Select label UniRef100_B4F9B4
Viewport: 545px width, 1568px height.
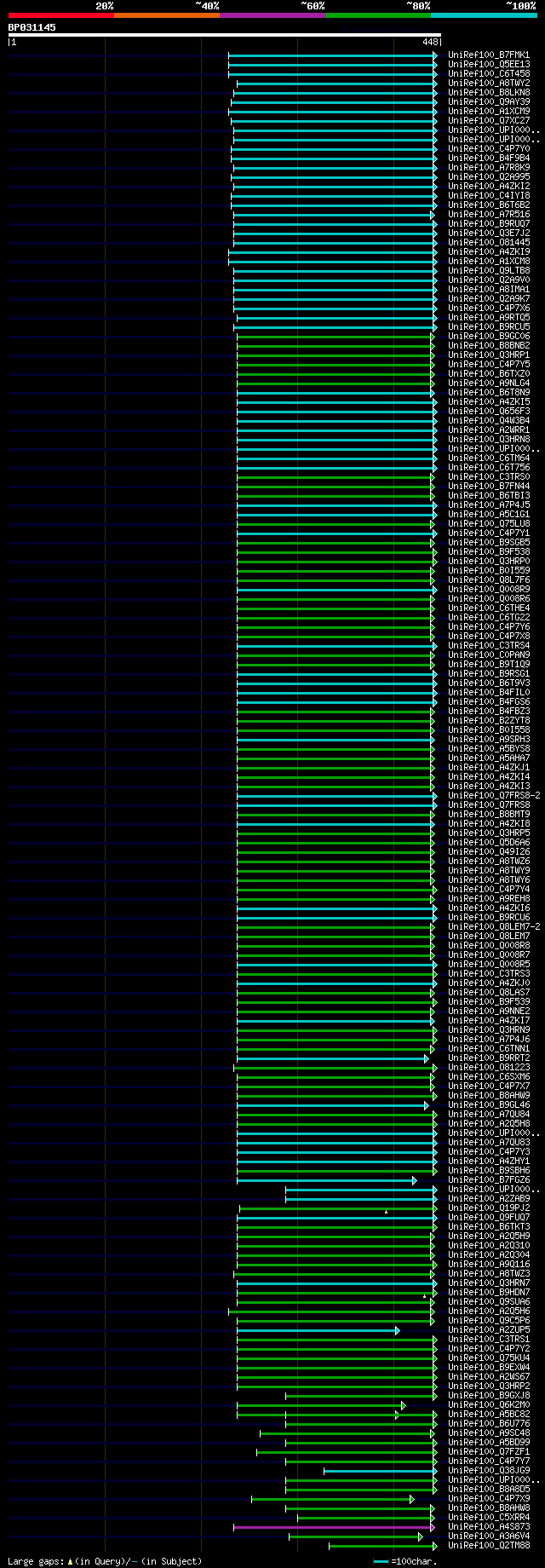tap(489, 158)
